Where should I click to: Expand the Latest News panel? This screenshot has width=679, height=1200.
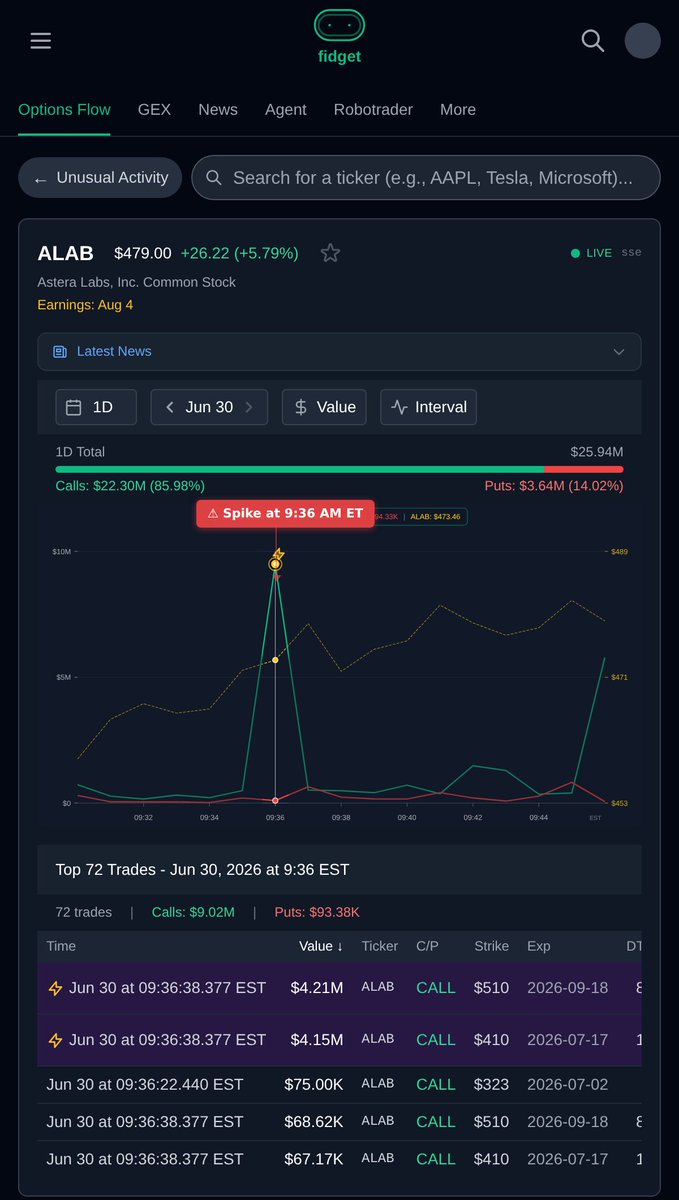point(339,352)
